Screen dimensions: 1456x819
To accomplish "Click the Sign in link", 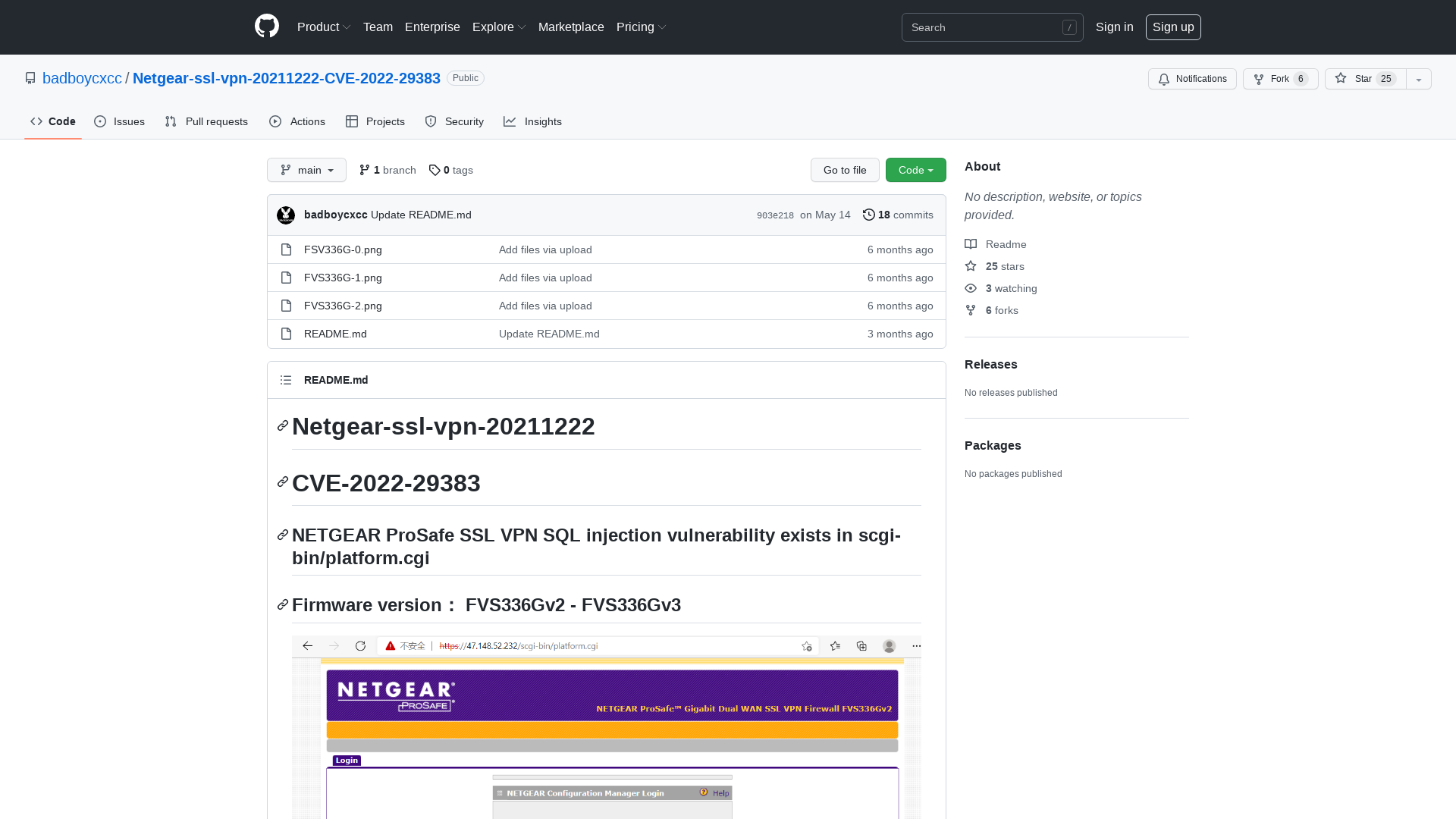I will pos(1114,27).
